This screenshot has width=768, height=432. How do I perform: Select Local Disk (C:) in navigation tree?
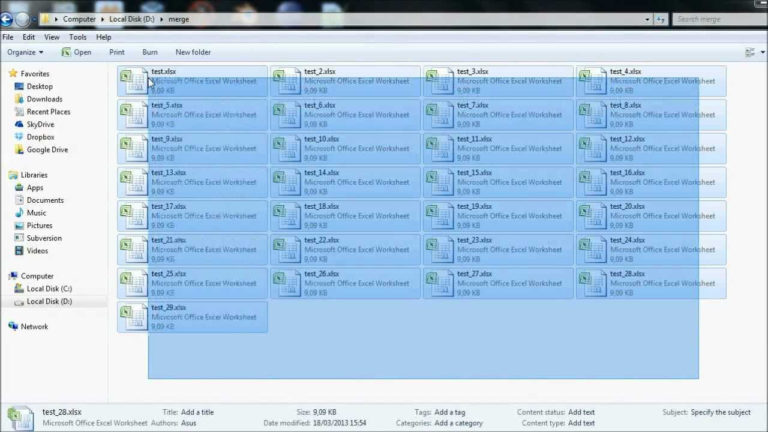click(x=49, y=288)
